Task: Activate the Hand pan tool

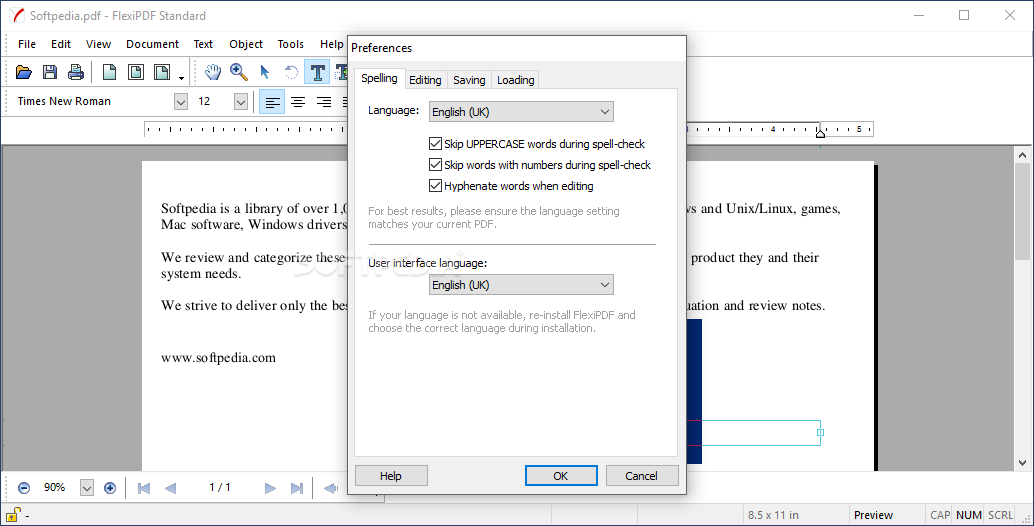Action: 212,72
